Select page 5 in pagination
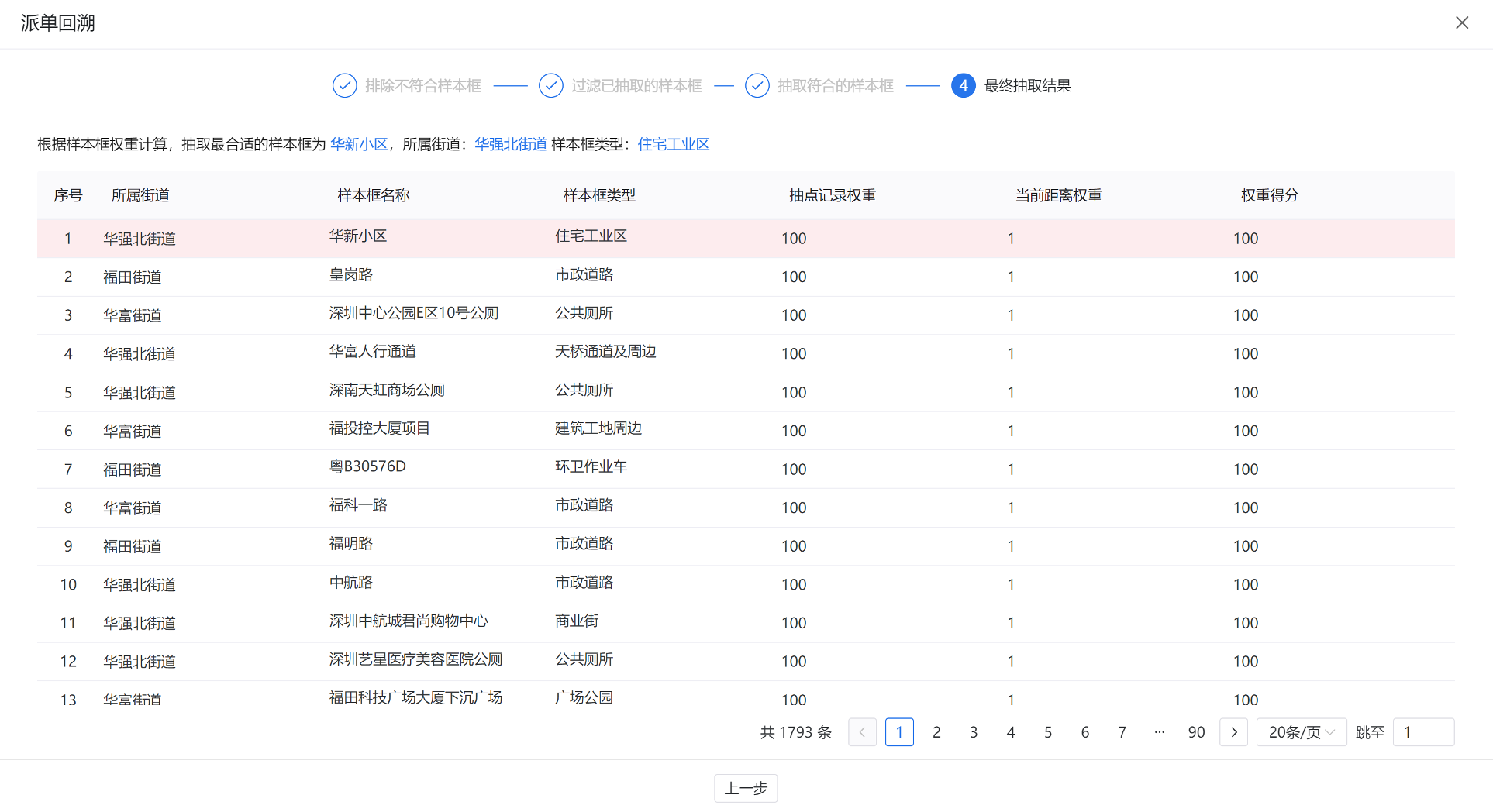This screenshot has width=1493, height=812. 1047,732
